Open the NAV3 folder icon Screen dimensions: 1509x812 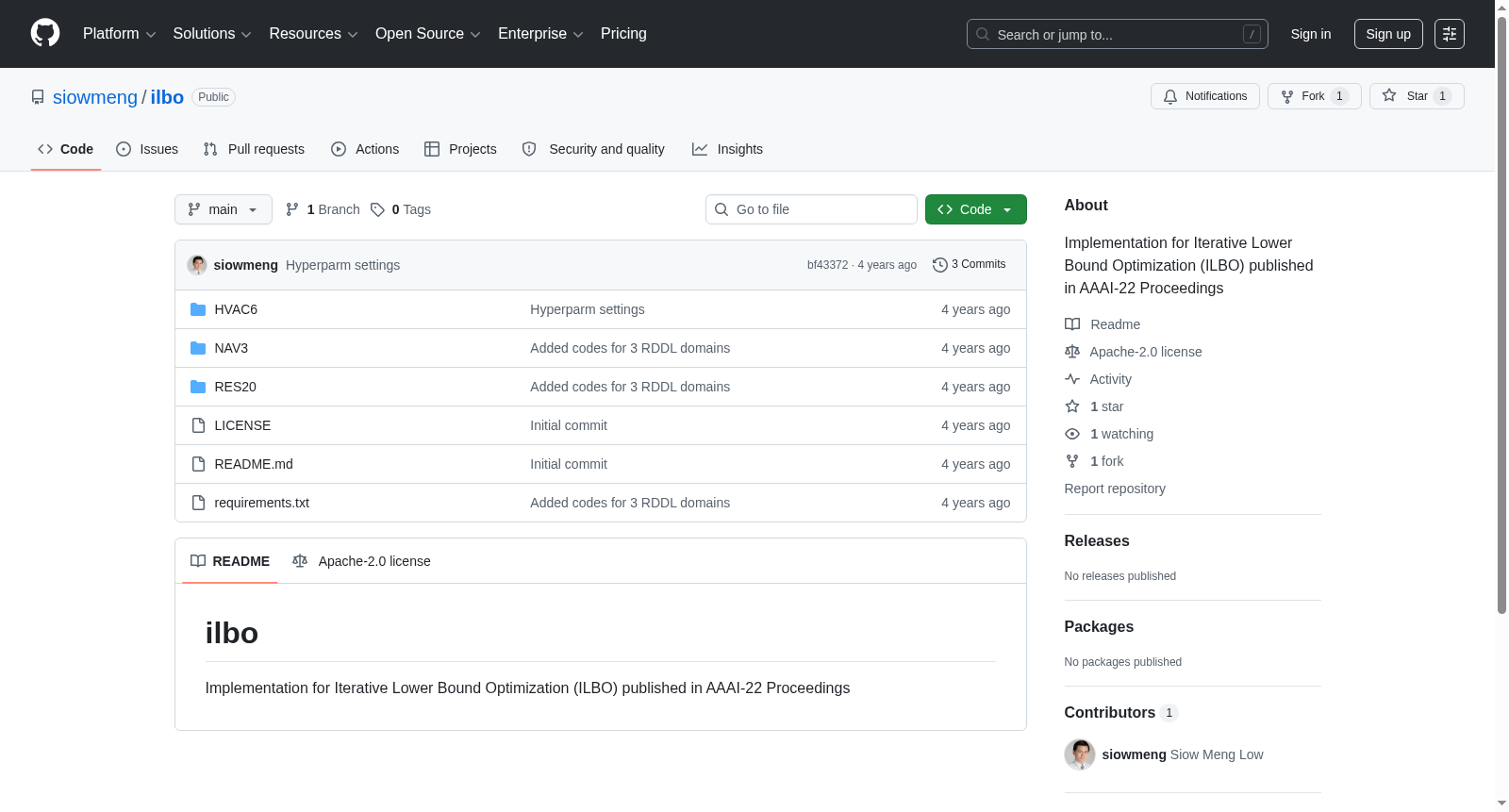(x=198, y=348)
